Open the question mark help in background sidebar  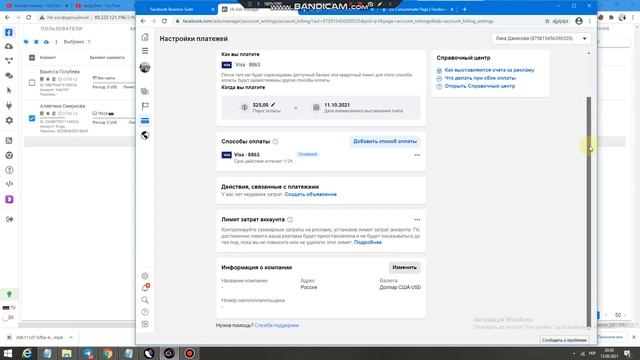tap(9, 170)
